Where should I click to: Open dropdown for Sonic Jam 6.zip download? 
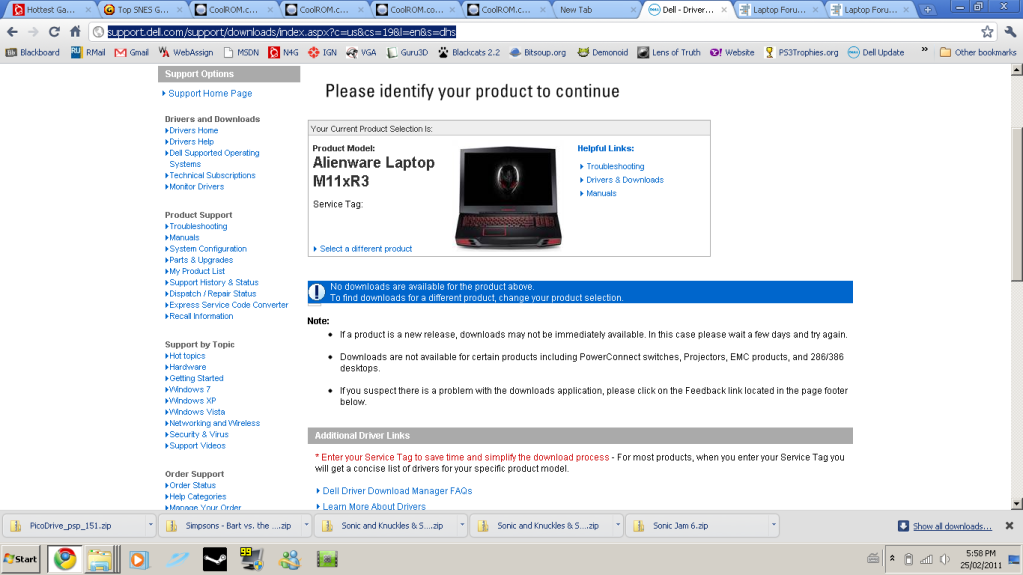click(x=773, y=525)
